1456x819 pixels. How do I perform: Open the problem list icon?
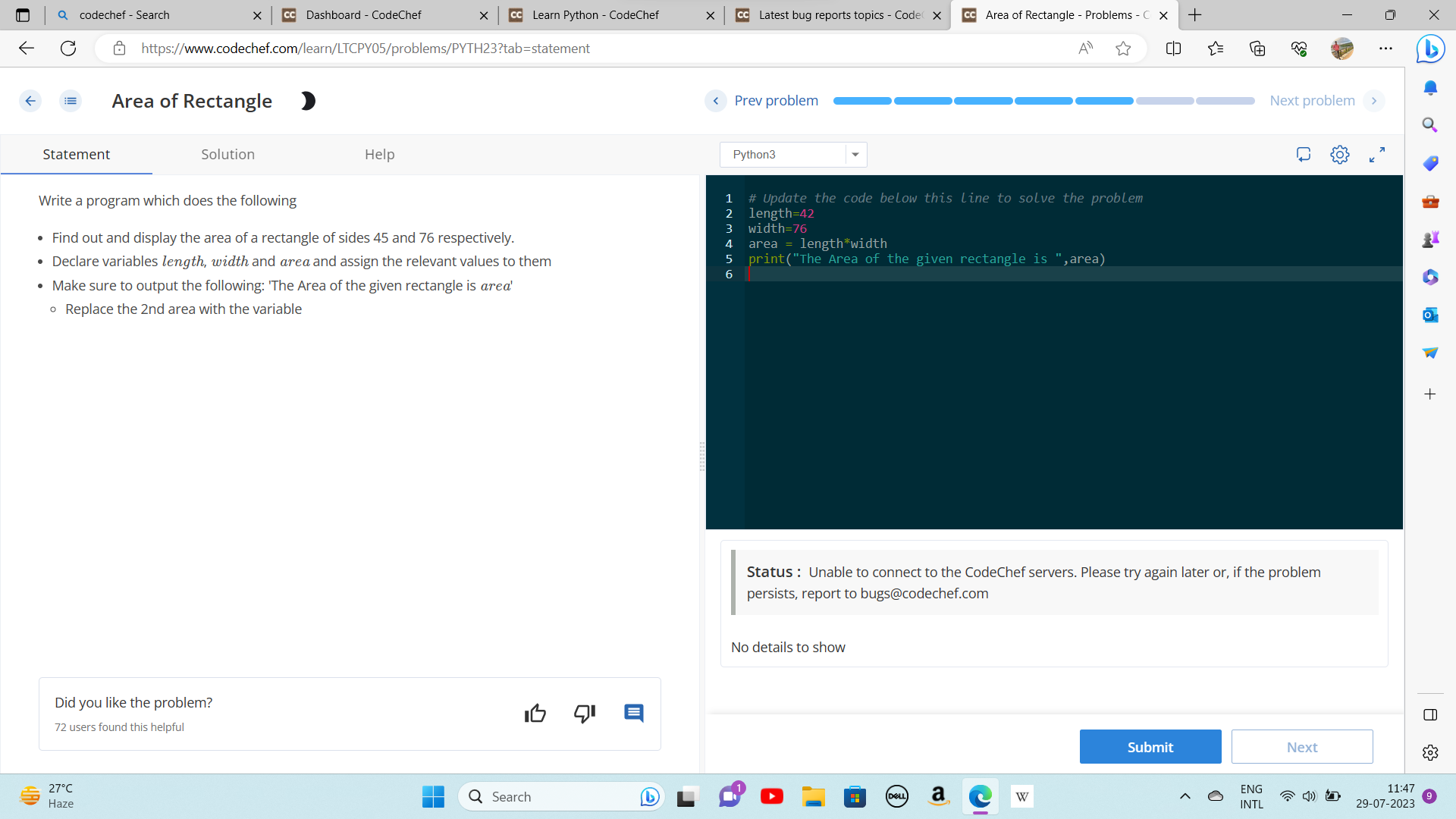(x=71, y=101)
